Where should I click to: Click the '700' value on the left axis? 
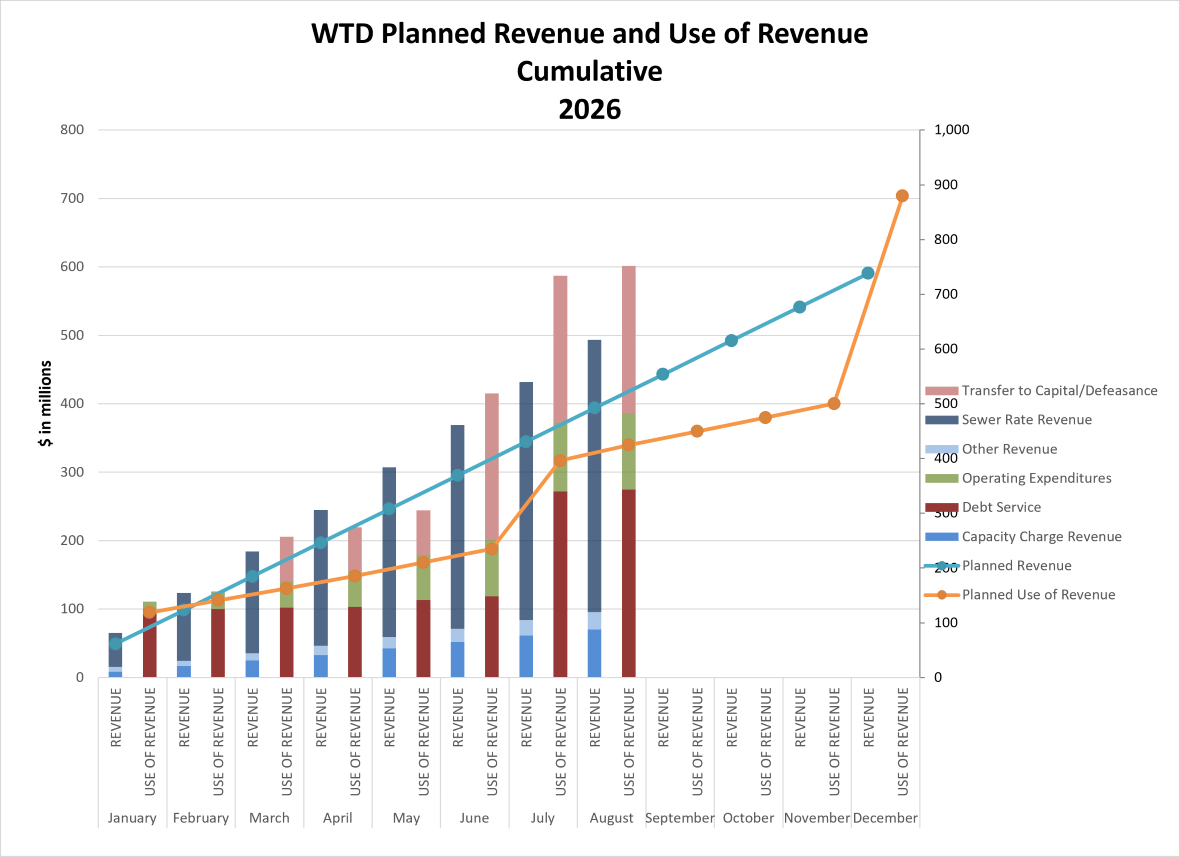pos(72,199)
